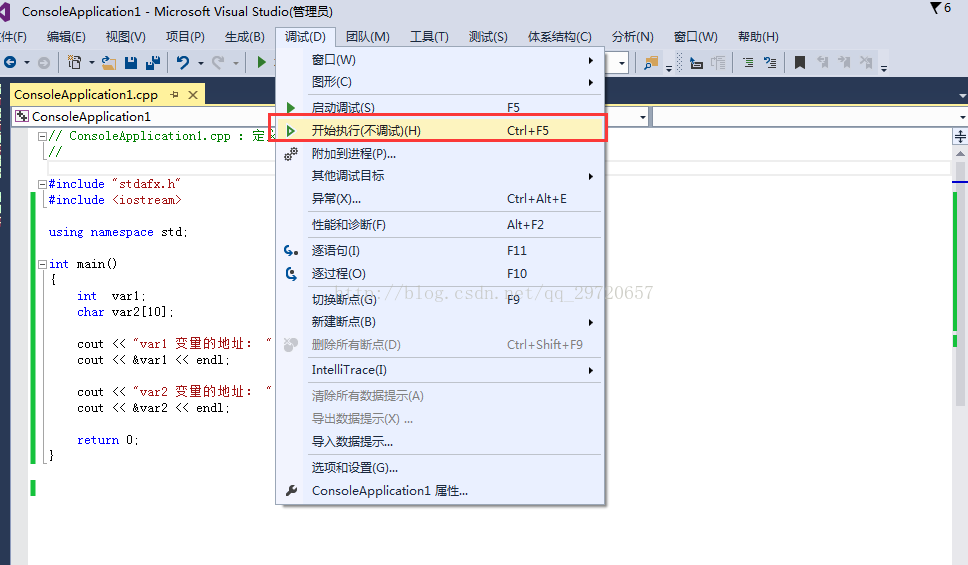Toggle a bookmark with the bookmark icon
Viewport: 968px width, 565px height.
coord(800,62)
